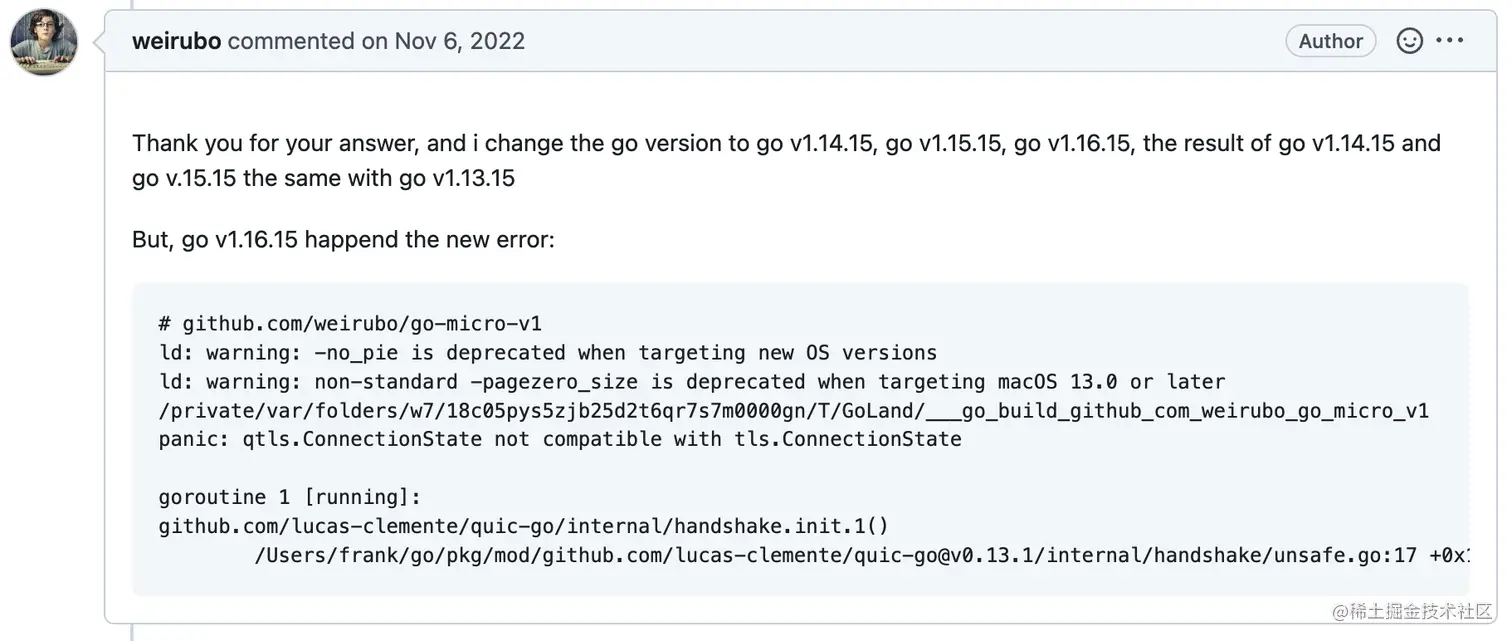Screen dimensions: 1512x641
Task: Open the weirubo username profile link
Action: click(x=176, y=41)
